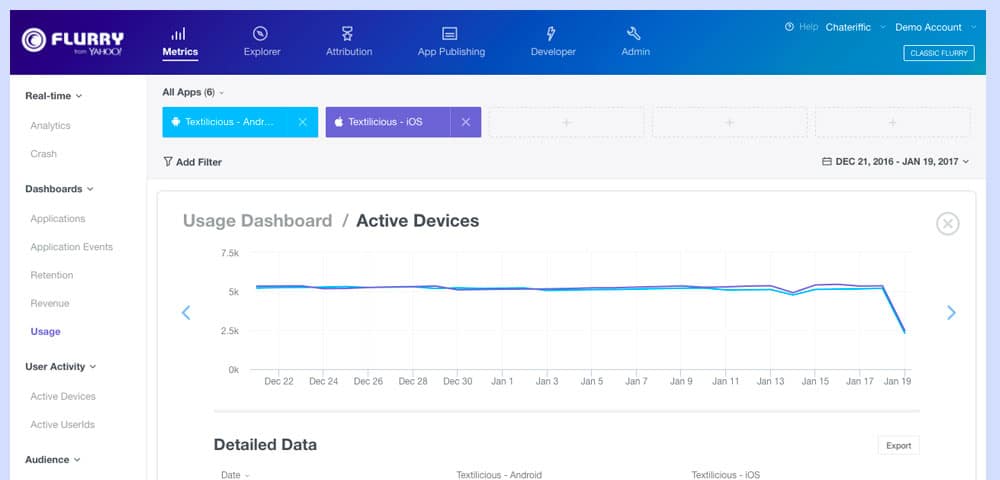Click the Jan 19 drop on the chart line

(x=904, y=331)
